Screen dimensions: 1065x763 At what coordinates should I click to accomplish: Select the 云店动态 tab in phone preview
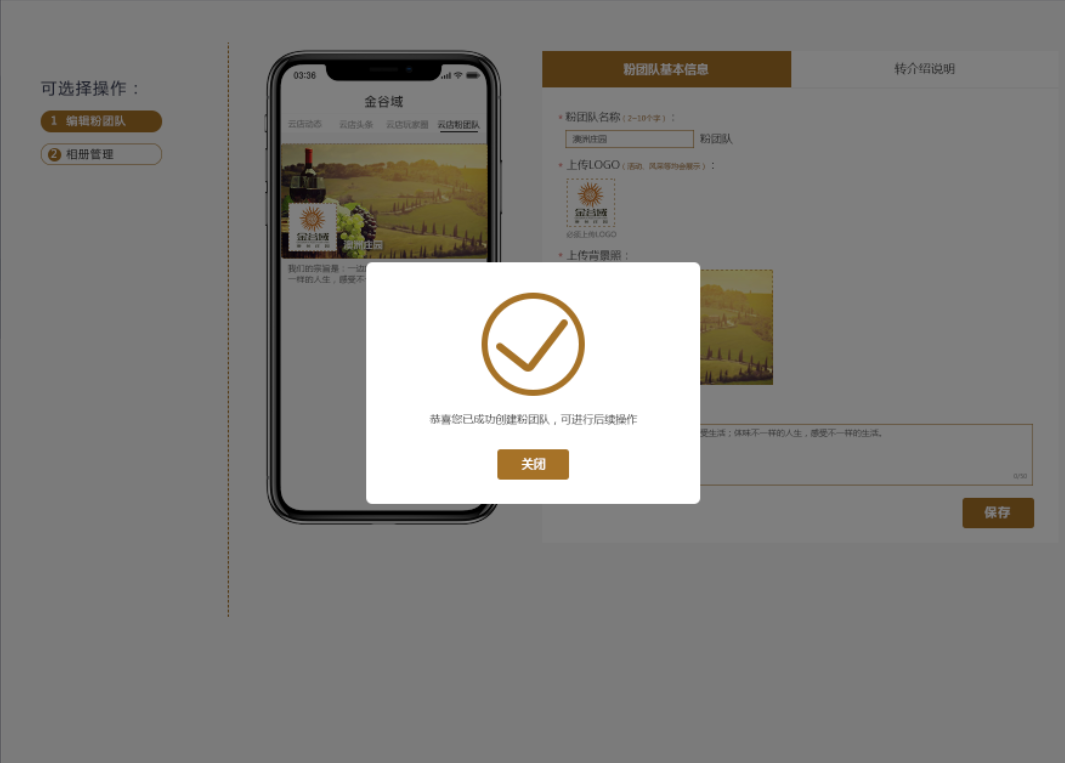[304, 124]
